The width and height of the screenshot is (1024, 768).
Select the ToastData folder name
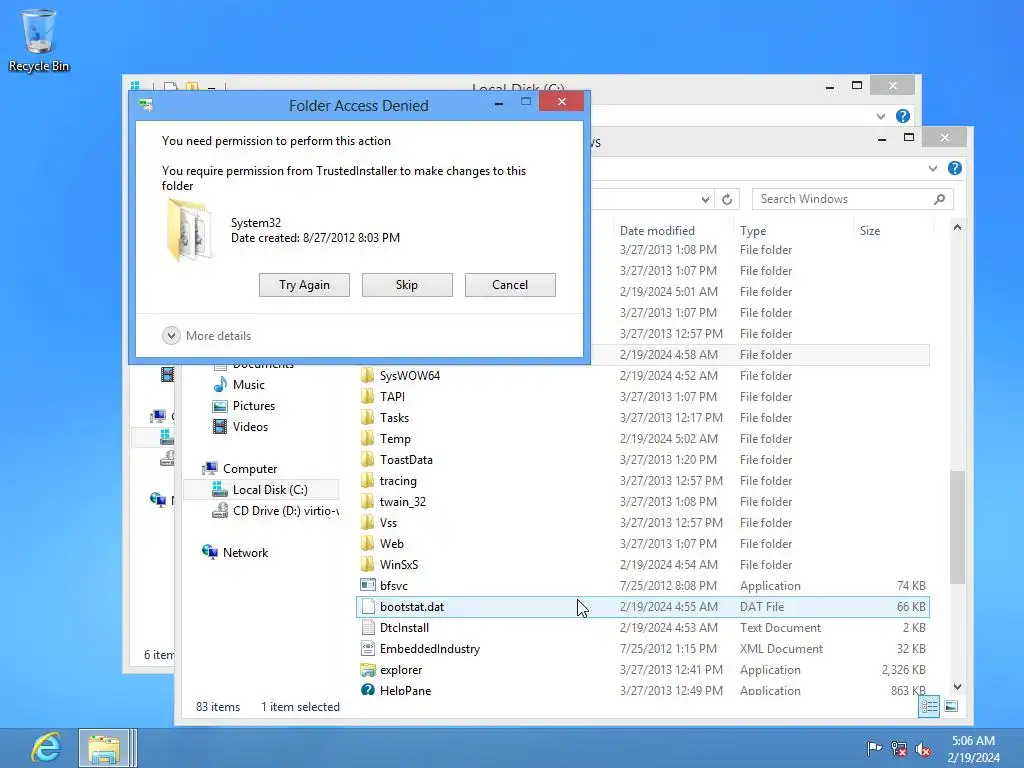click(x=406, y=460)
